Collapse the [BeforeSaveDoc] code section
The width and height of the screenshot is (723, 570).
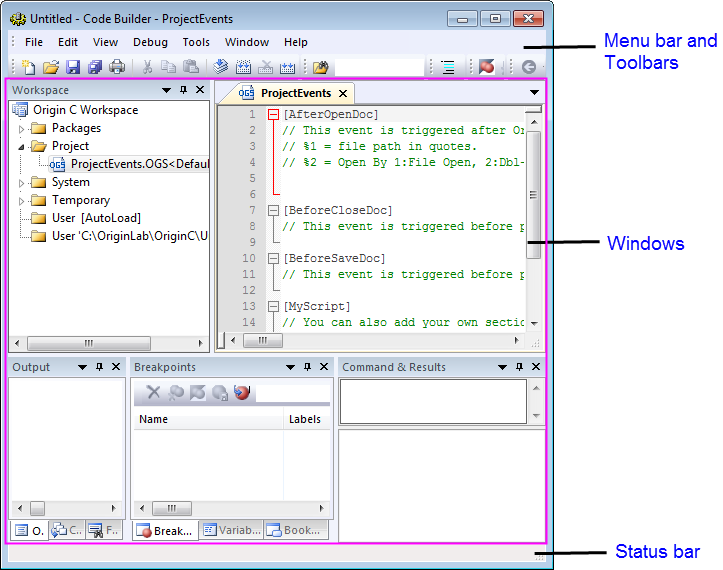(273, 258)
